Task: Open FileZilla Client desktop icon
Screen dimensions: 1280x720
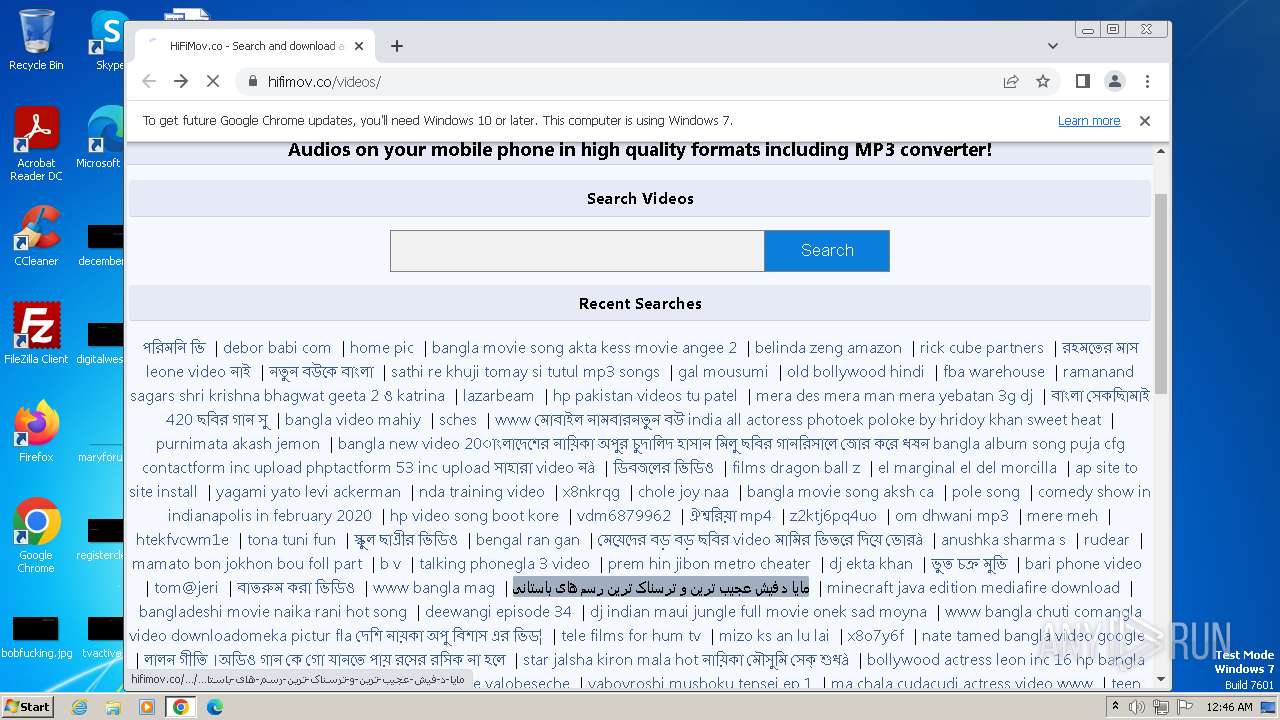Action: click(36, 333)
